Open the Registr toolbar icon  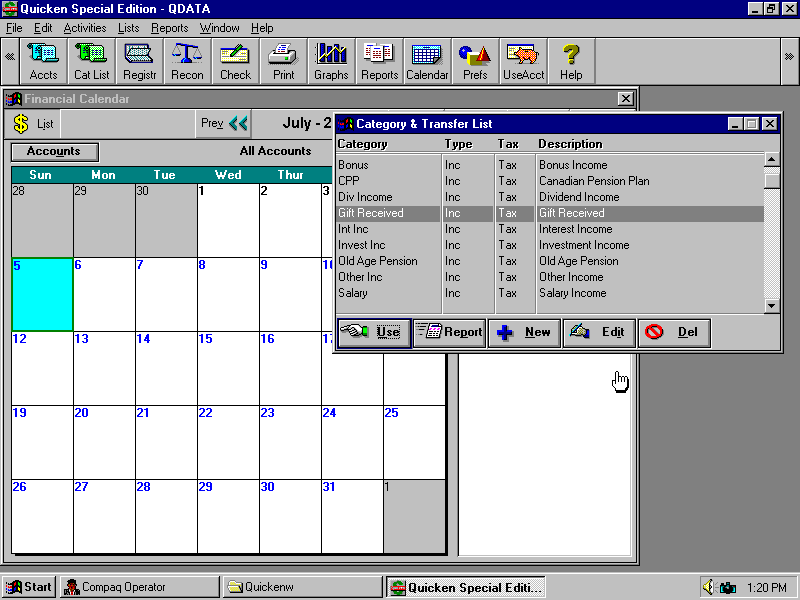tap(139, 61)
